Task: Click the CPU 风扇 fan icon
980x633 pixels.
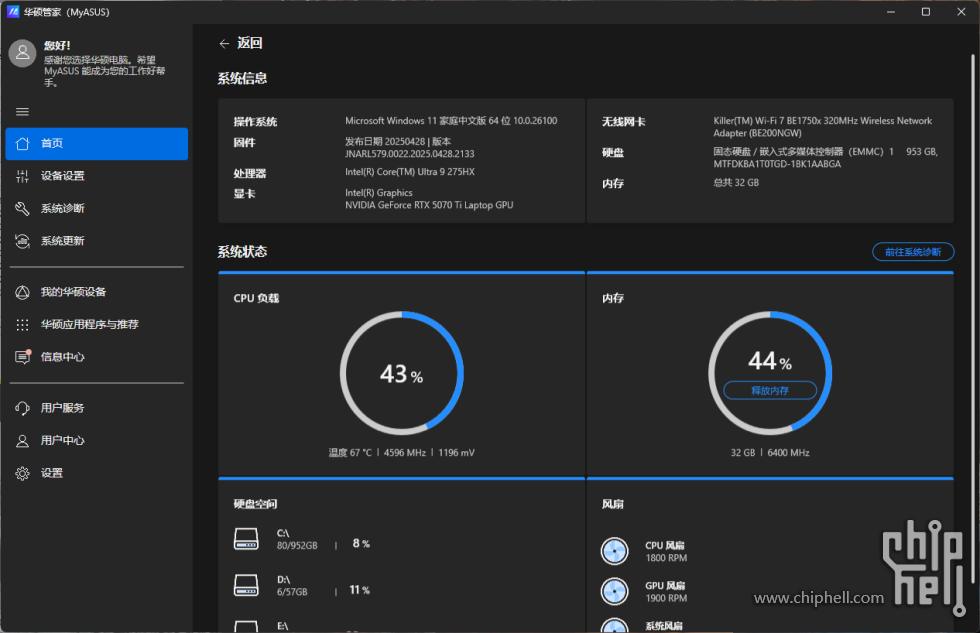Action: click(614, 551)
